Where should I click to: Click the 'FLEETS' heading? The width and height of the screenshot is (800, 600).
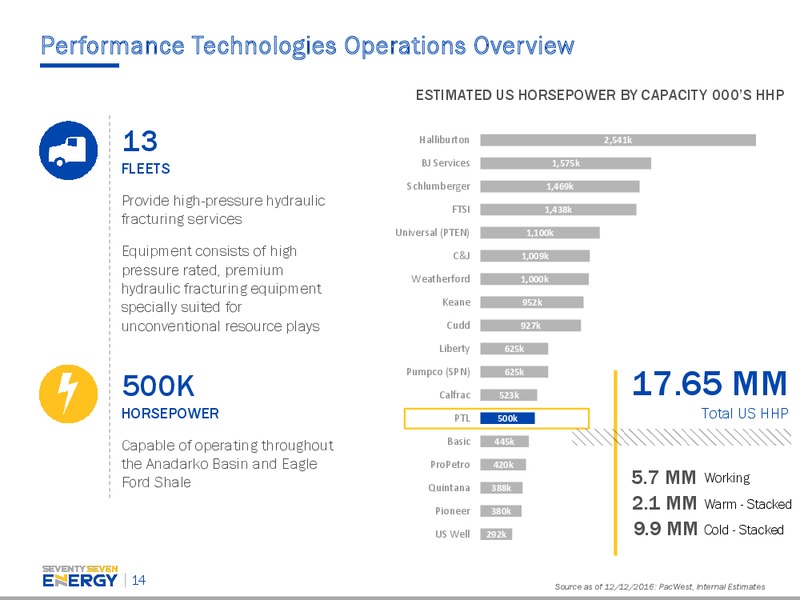pos(146,169)
